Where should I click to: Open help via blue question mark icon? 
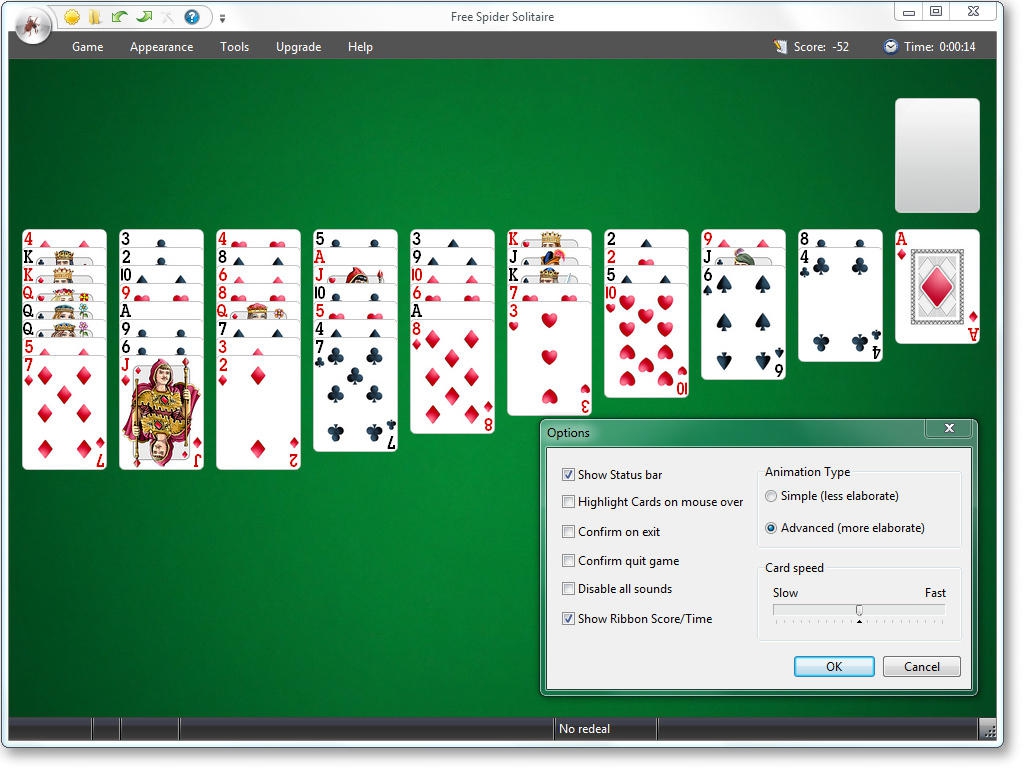pyautogui.click(x=192, y=17)
